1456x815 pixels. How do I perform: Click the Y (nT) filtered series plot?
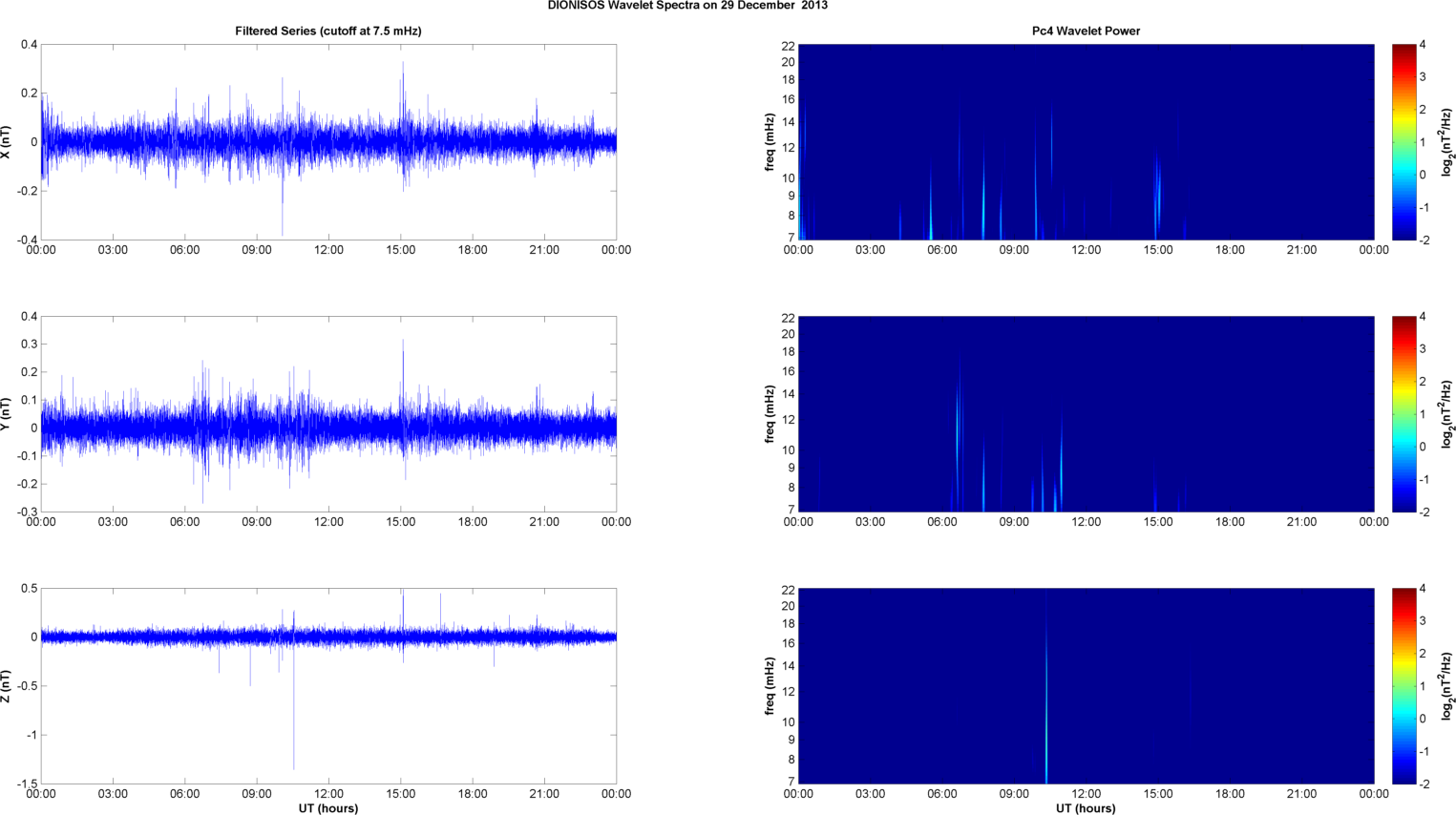[328, 414]
